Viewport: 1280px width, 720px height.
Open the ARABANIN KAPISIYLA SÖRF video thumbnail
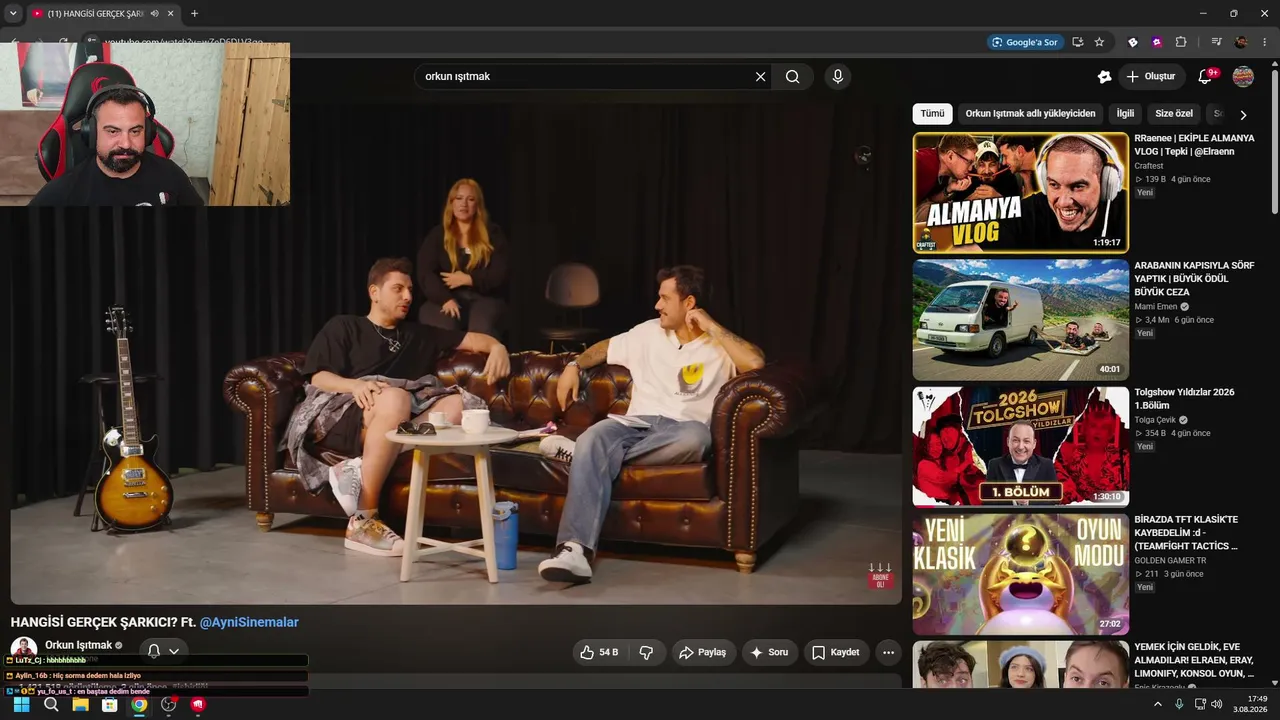(1021, 320)
